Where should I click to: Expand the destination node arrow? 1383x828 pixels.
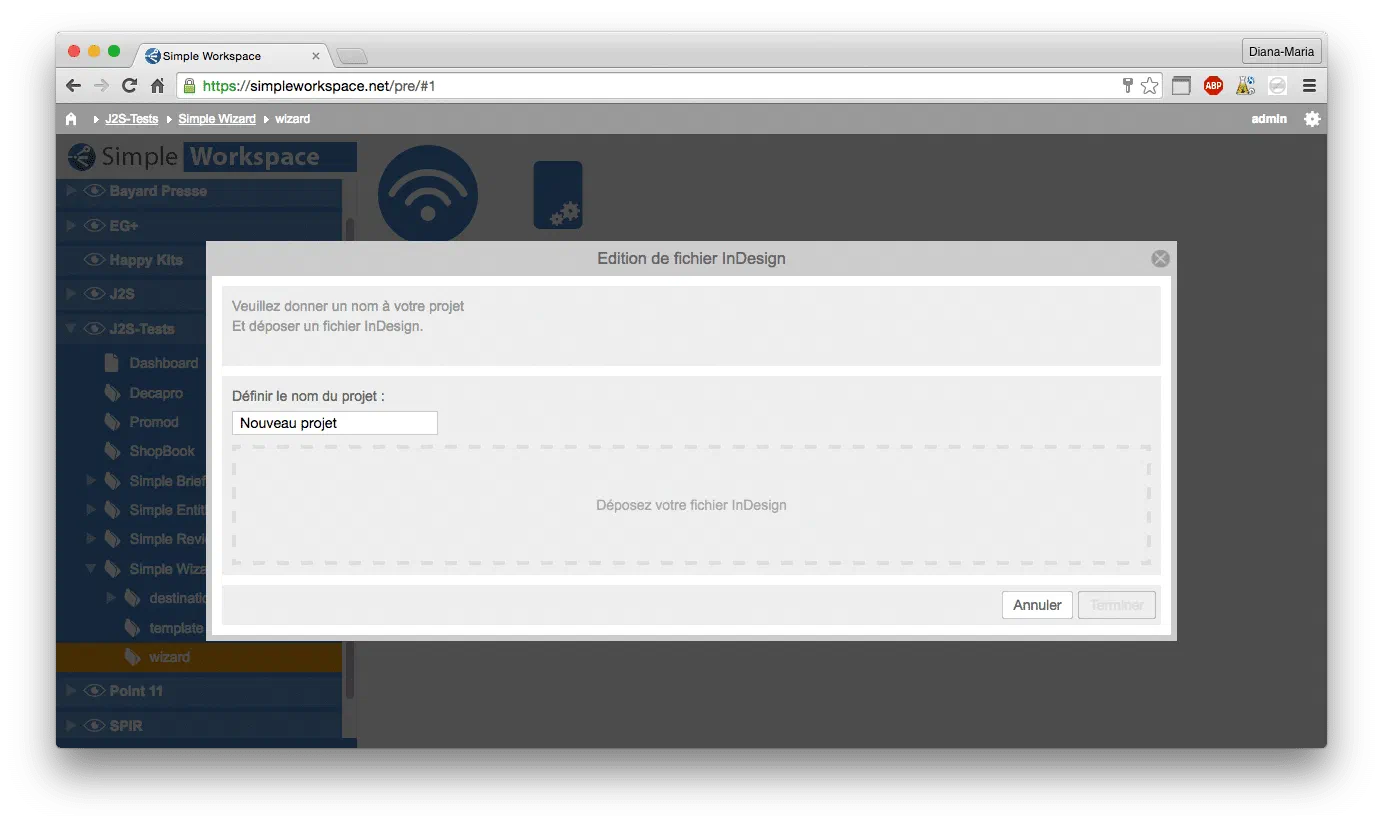point(111,598)
